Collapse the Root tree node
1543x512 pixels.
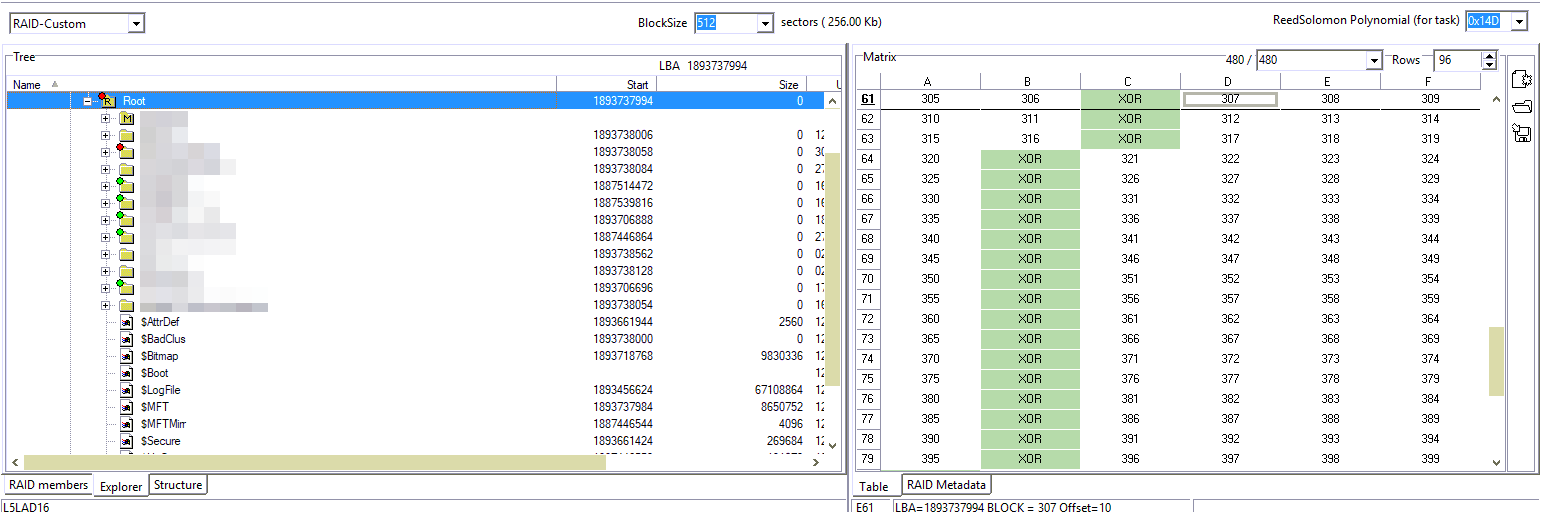tap(88, 101)
